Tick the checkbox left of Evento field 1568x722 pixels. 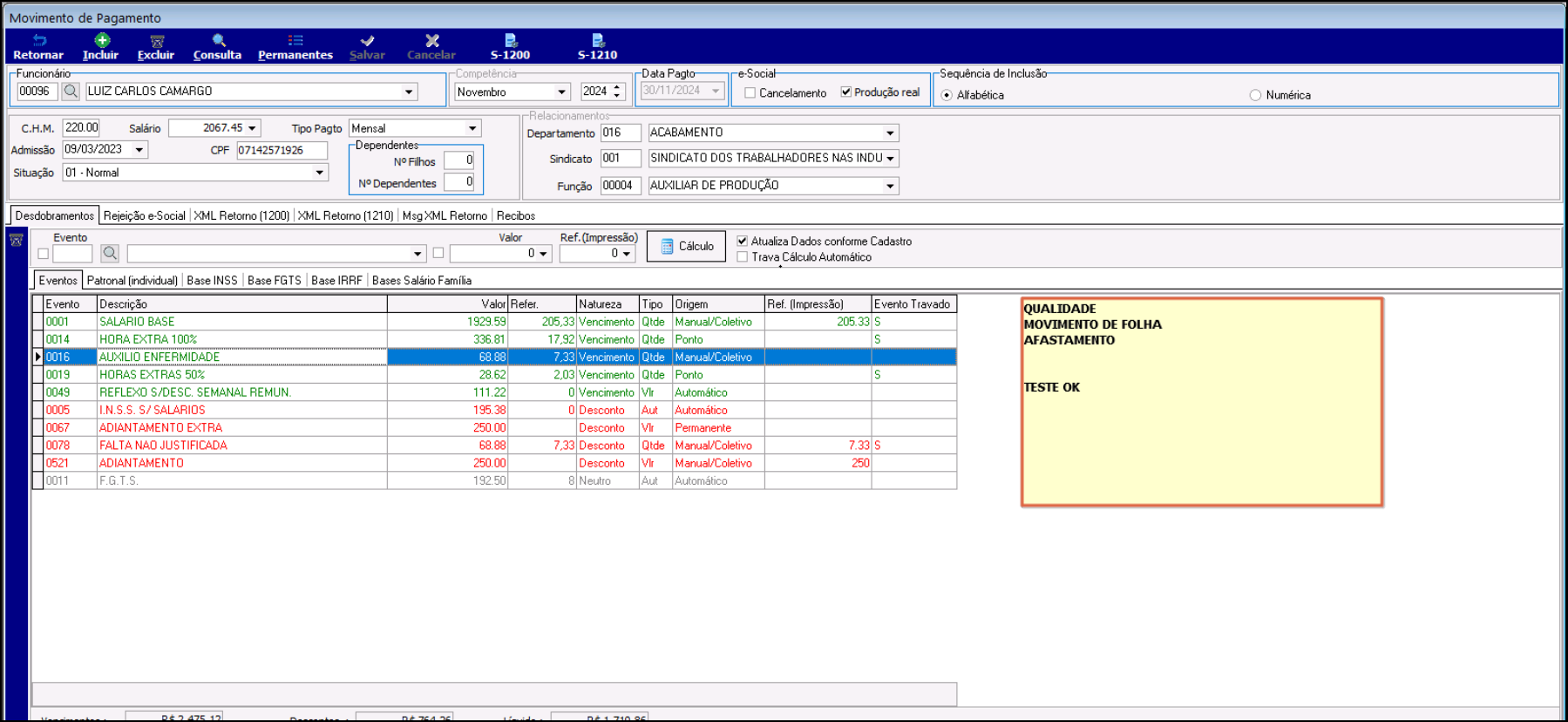pos(43,254)
